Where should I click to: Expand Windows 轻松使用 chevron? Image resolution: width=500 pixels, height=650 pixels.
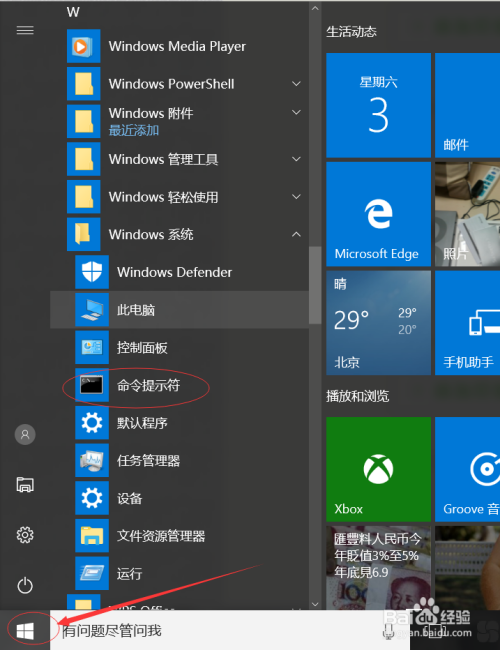[x=296, y=196]
